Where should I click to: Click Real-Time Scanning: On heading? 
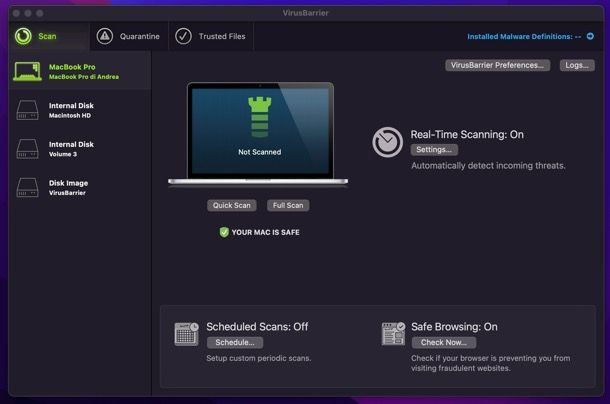[467, 135]
